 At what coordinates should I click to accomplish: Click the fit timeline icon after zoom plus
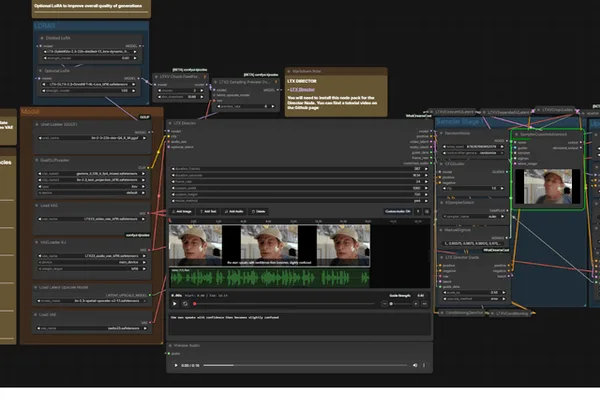tap(424, 304)
